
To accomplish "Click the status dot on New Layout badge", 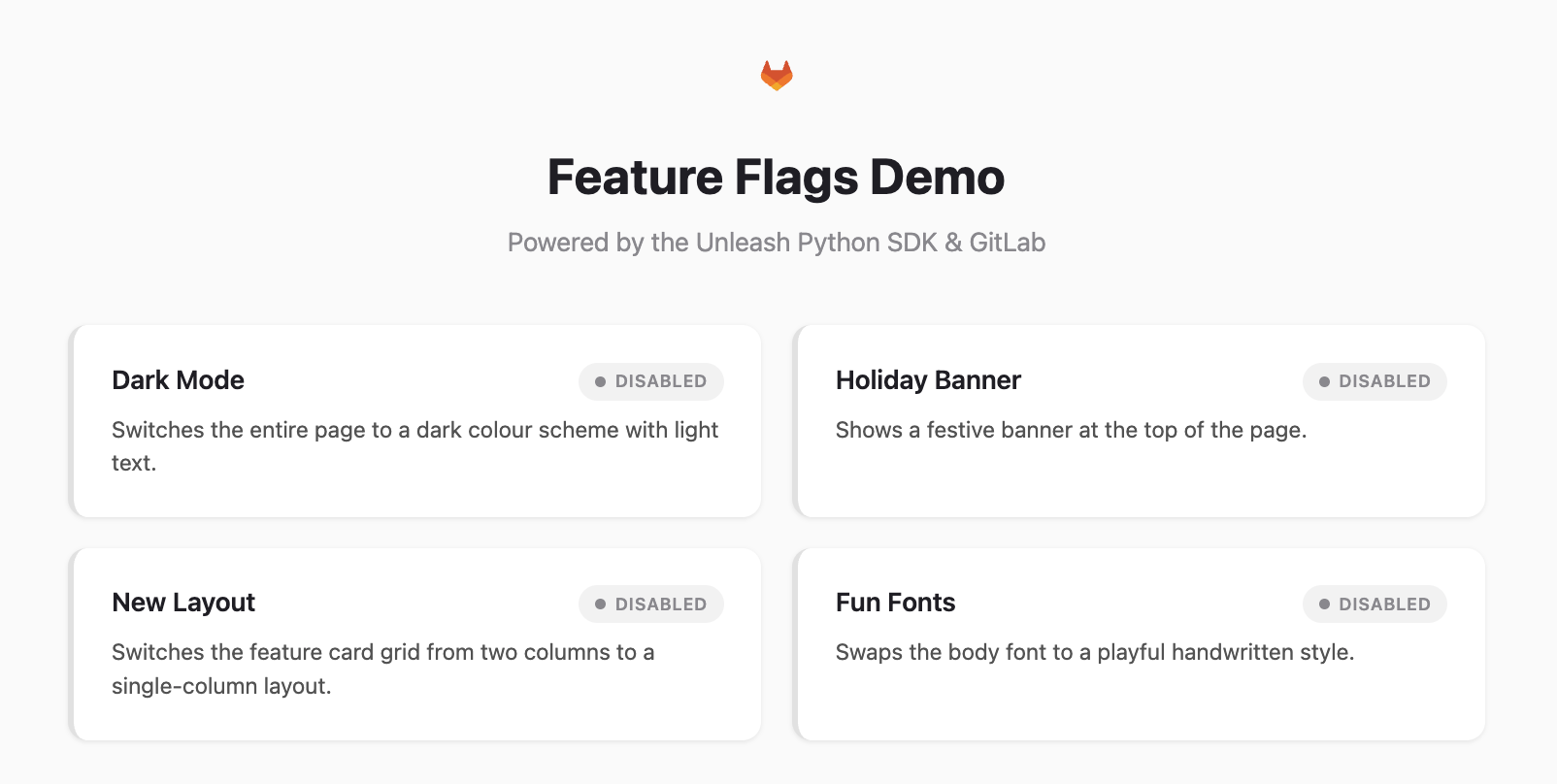I will (x=599, y=604).
